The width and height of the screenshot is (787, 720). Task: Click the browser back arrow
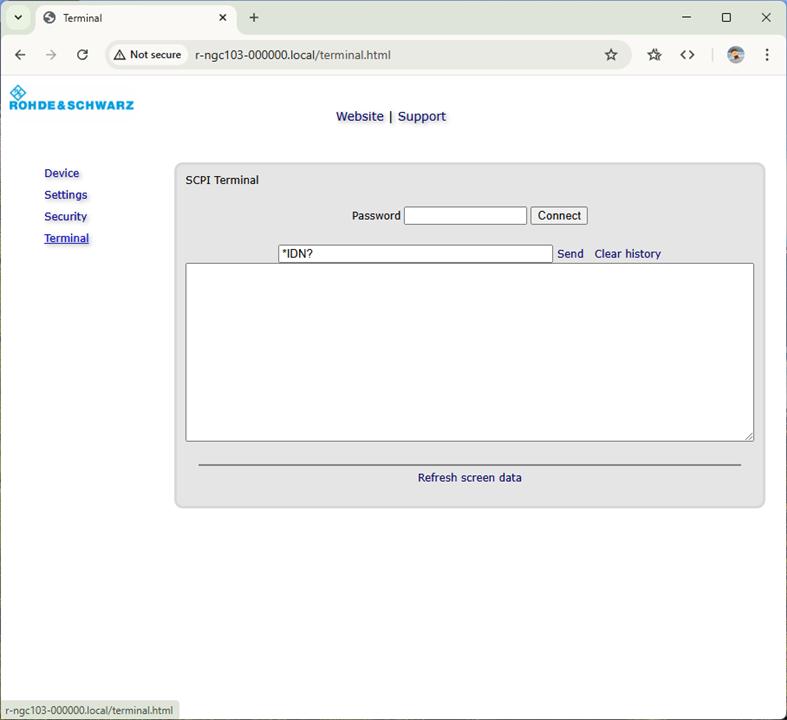click(20, 55)
